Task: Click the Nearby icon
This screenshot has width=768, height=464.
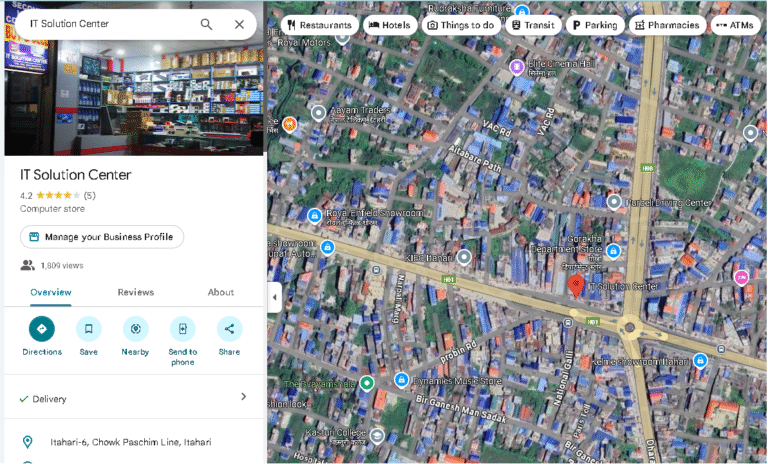Action: 135,329
